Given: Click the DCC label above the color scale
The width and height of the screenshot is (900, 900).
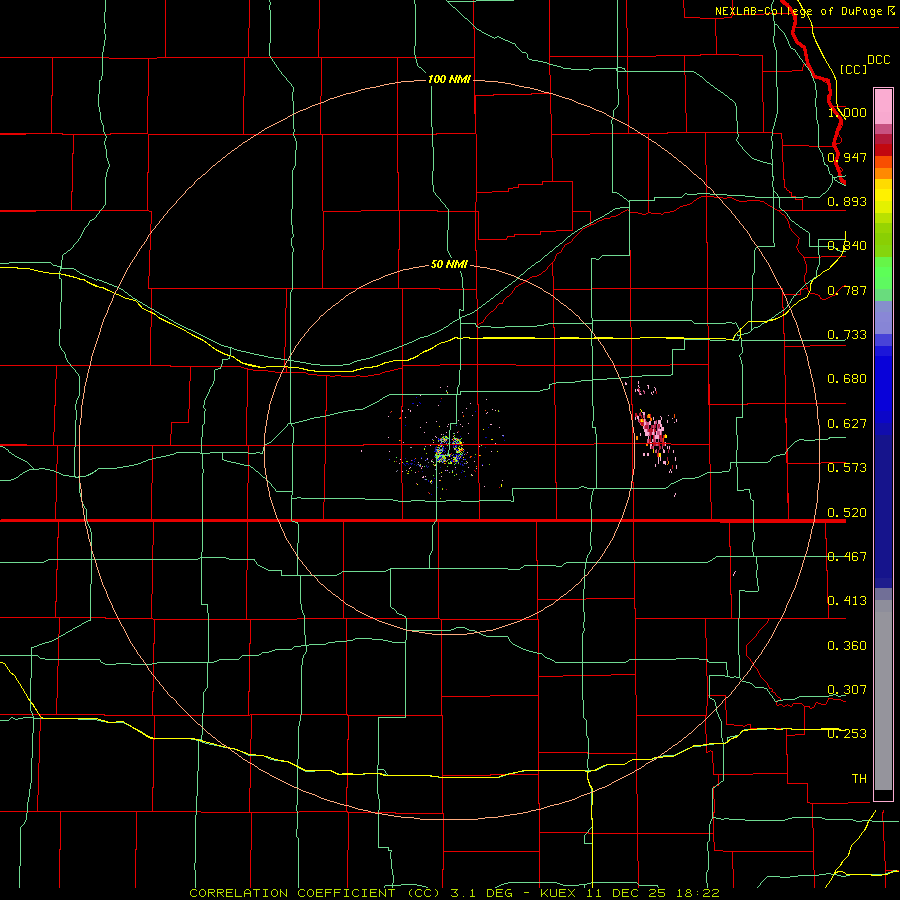Looking at the screenshot, I should (878, 60).
